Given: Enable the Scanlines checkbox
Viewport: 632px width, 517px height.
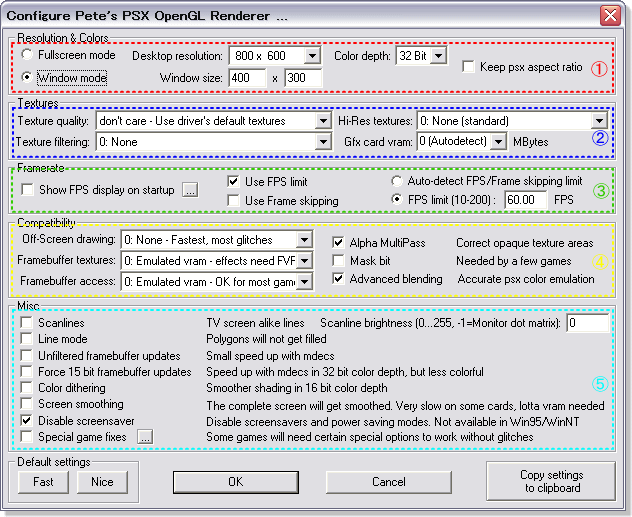Looking at the screenshot, I should 27,322.
